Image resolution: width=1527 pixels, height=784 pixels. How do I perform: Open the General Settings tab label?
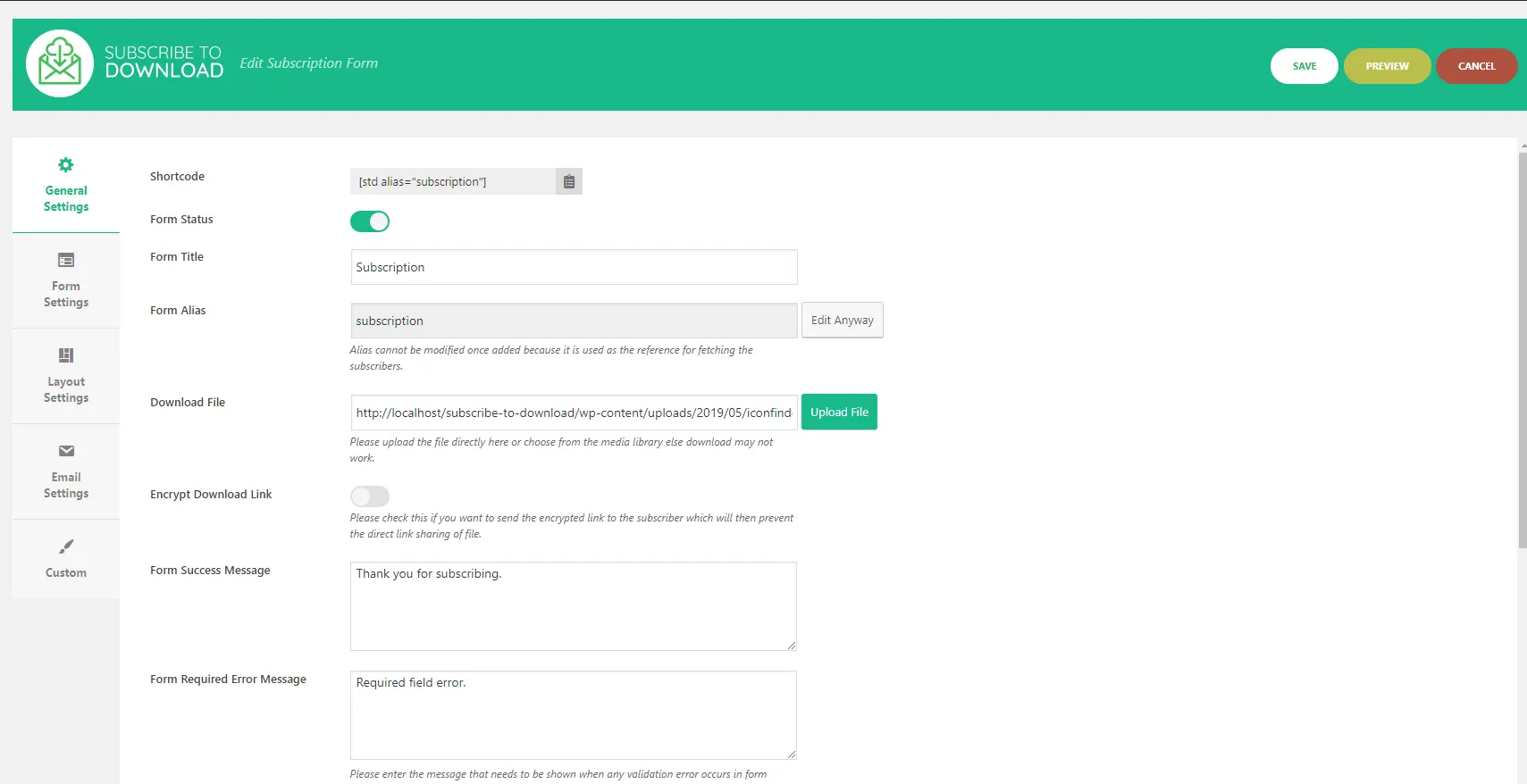(66, 198)
